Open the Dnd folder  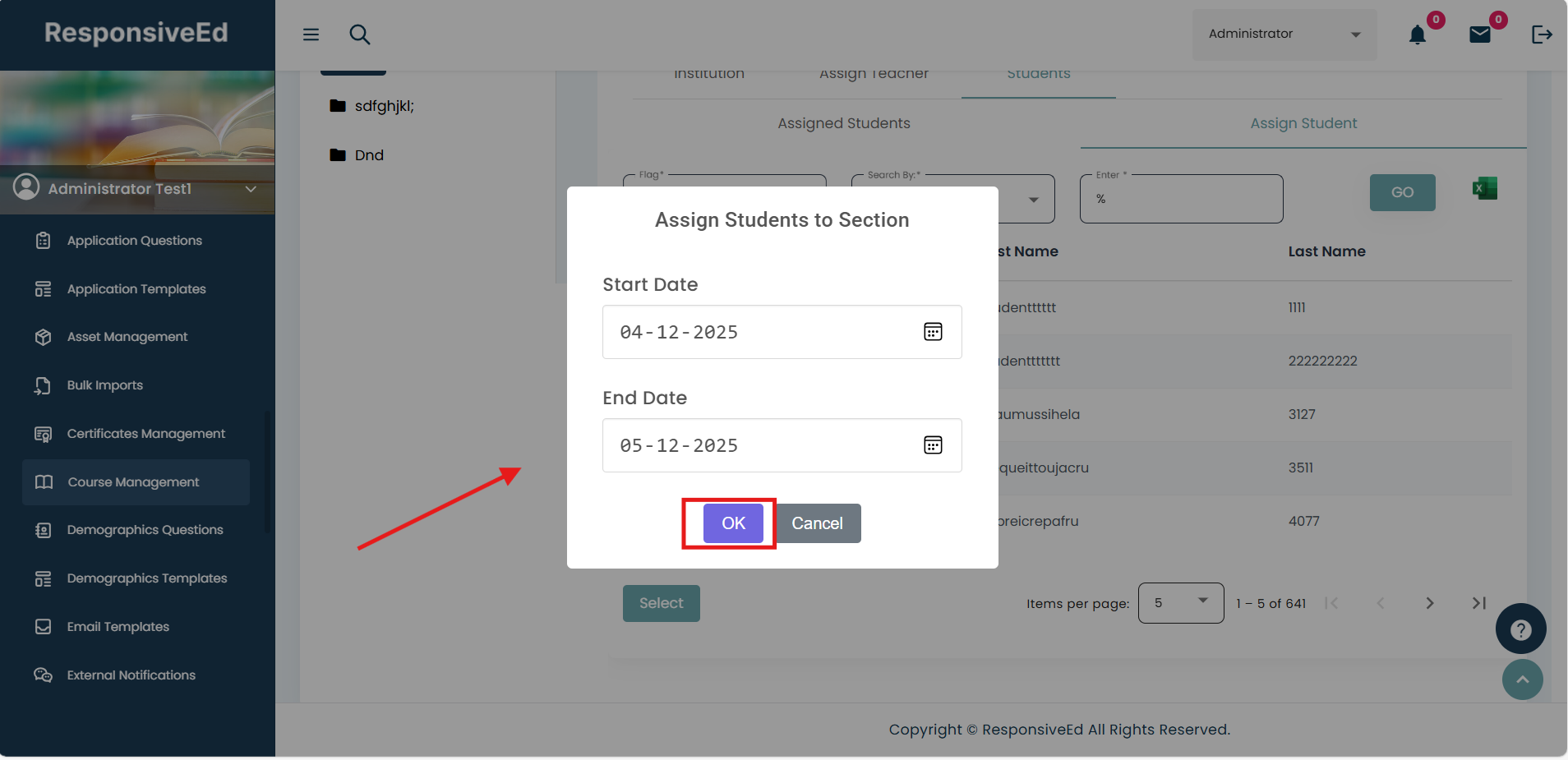[368, 155]
